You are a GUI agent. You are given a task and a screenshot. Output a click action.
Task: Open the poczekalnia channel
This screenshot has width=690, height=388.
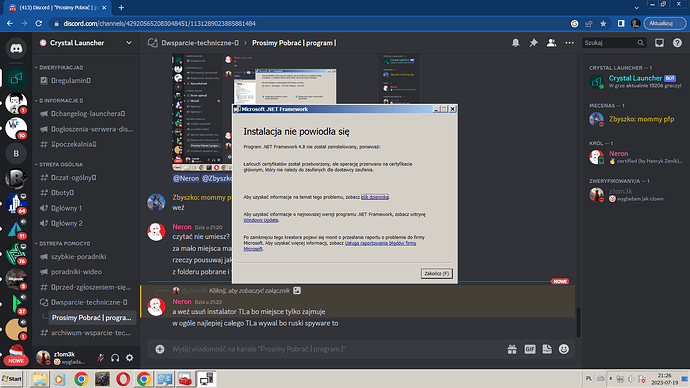point(86,144)
